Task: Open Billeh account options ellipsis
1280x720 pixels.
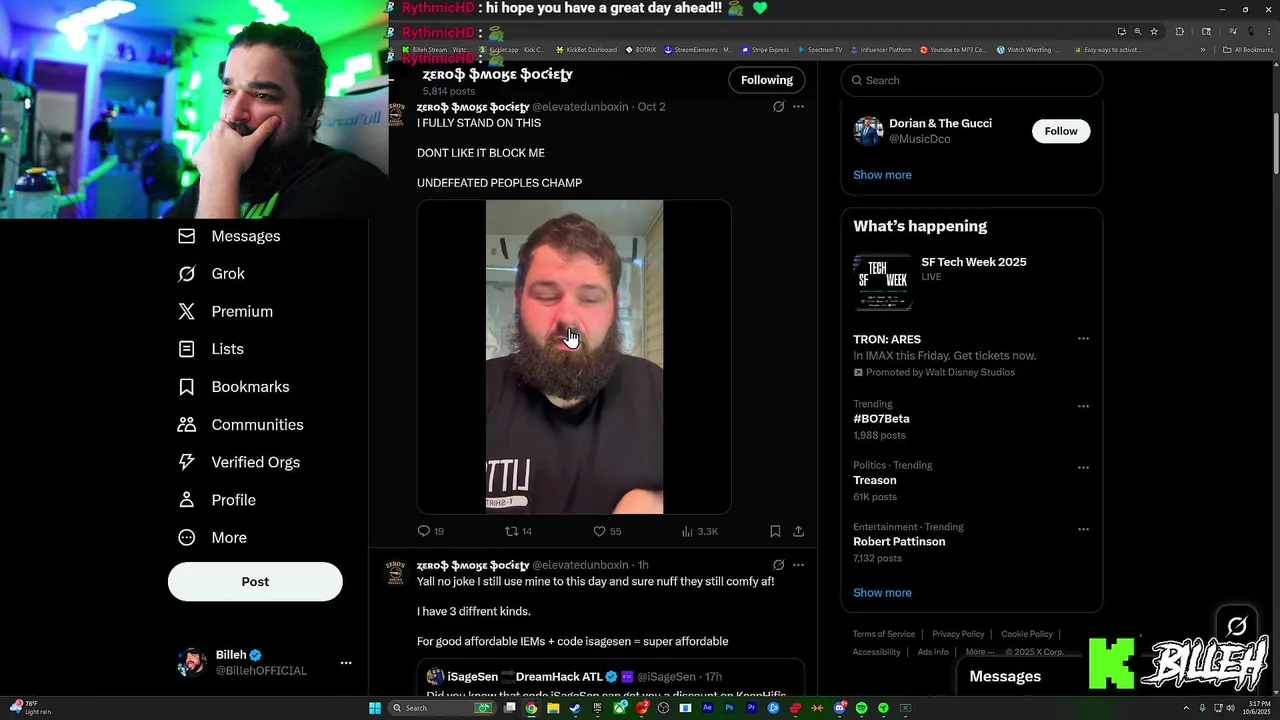Action: point(346,663)
